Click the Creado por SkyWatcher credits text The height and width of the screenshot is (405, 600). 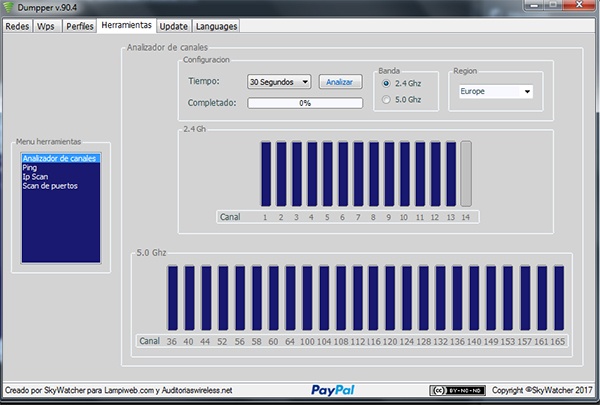(x=119, y=390)
